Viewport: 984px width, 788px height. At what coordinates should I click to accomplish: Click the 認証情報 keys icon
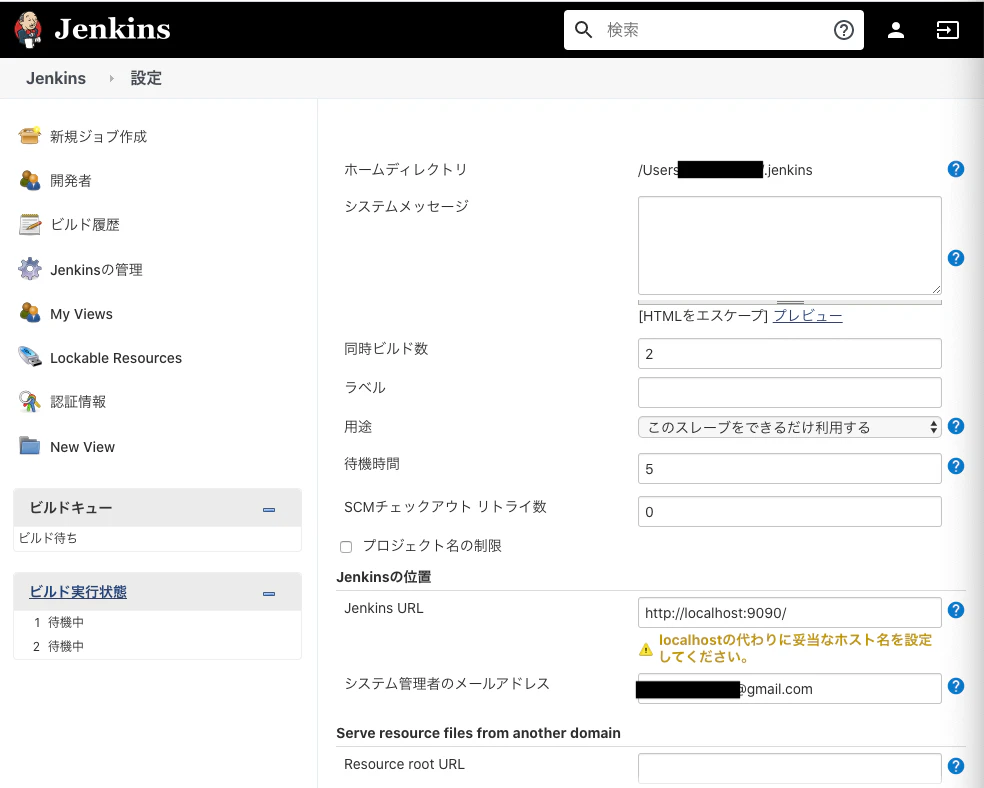(x=29, y=402)
